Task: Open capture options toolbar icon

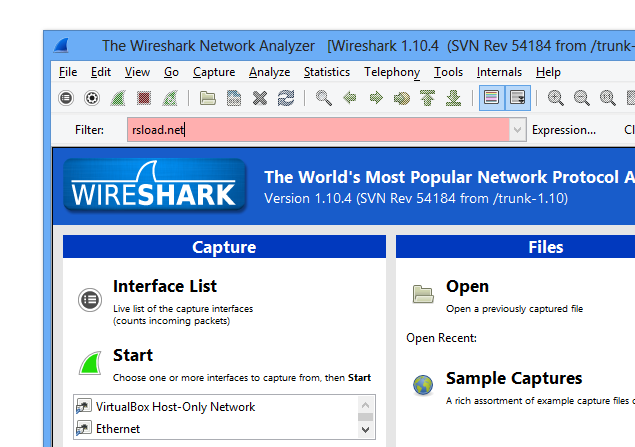Action: (92, 98)
